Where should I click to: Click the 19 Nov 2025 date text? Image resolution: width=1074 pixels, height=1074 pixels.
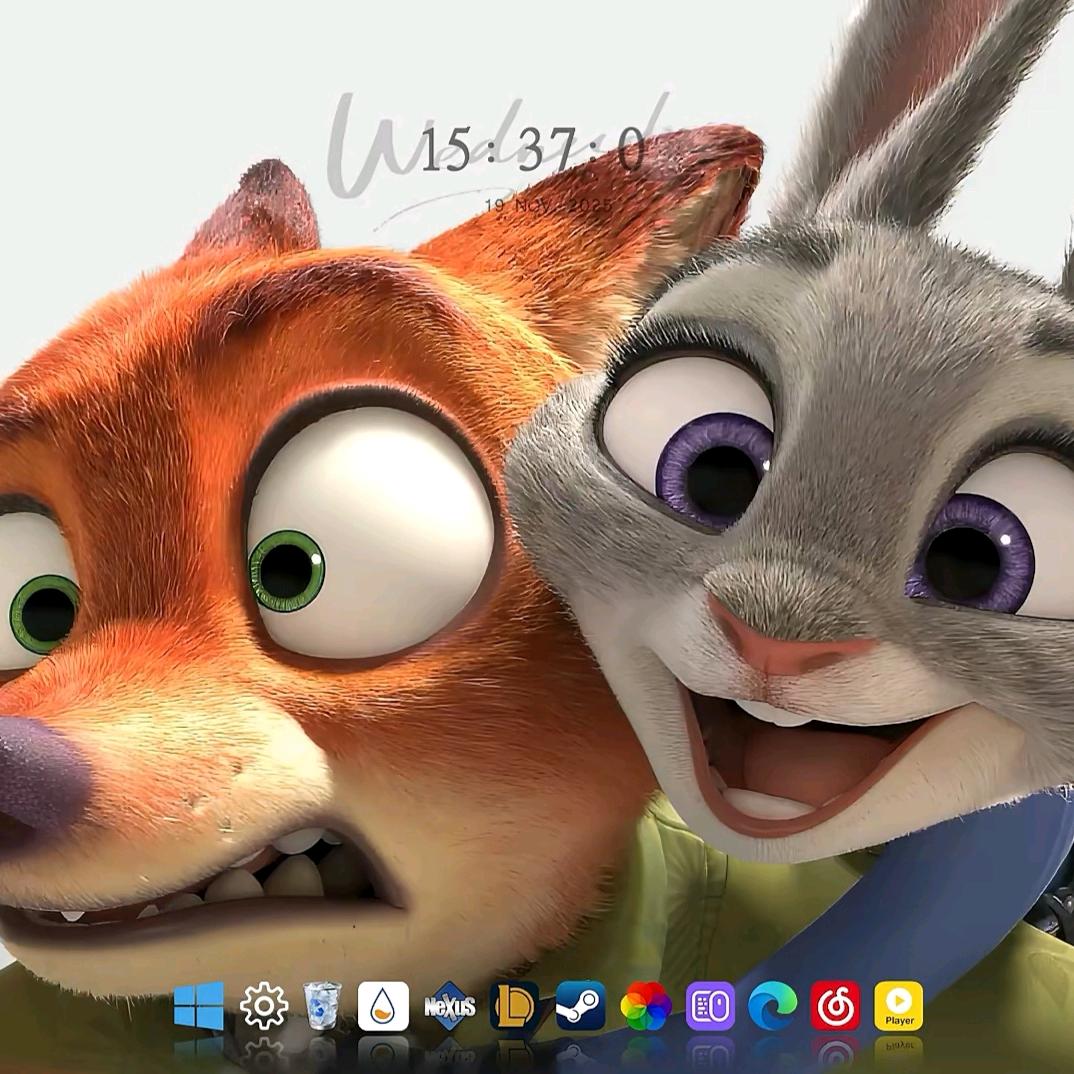click(x=548, y=205)
